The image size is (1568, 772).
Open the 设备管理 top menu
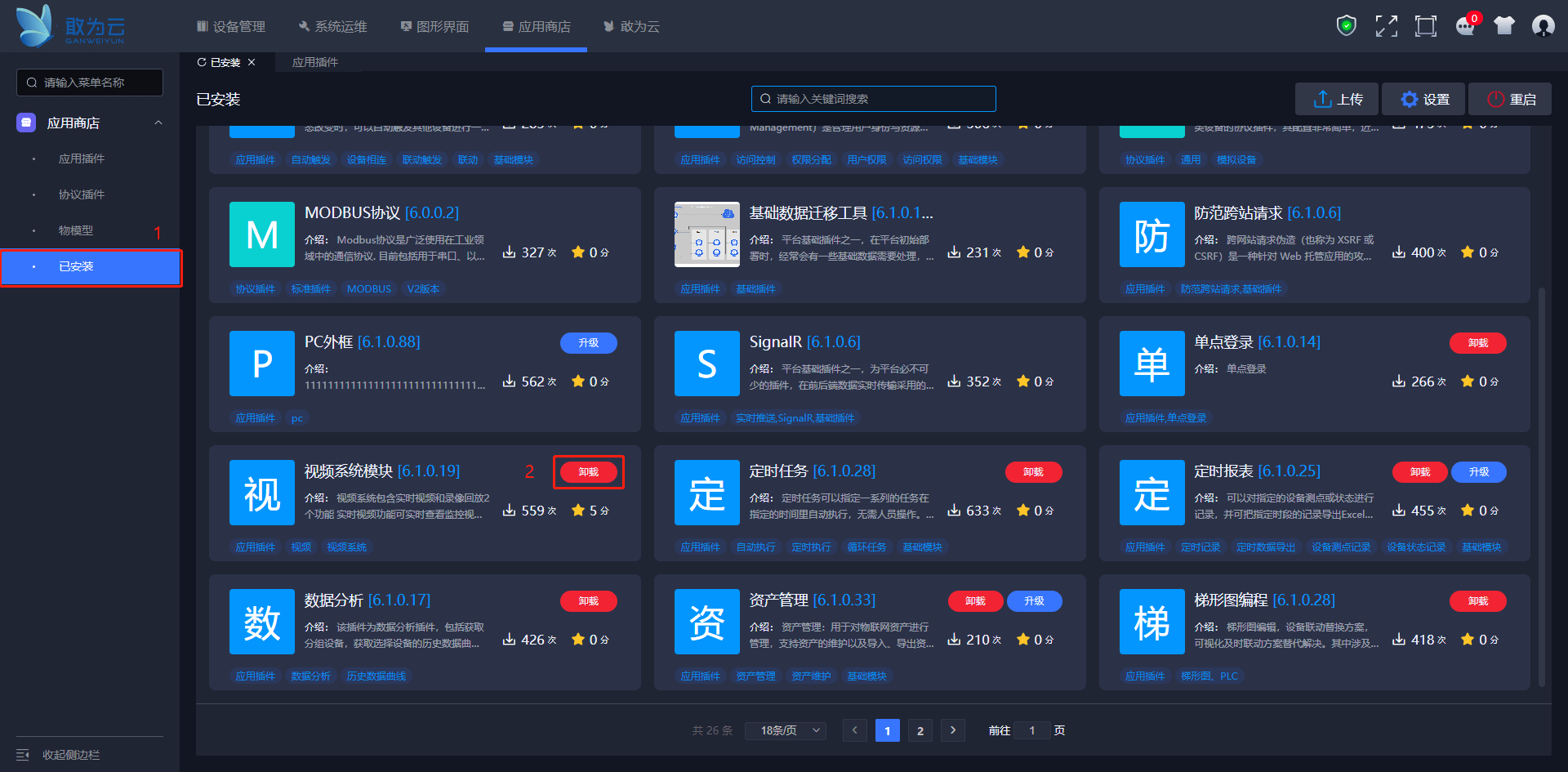(x=231, y=26)
